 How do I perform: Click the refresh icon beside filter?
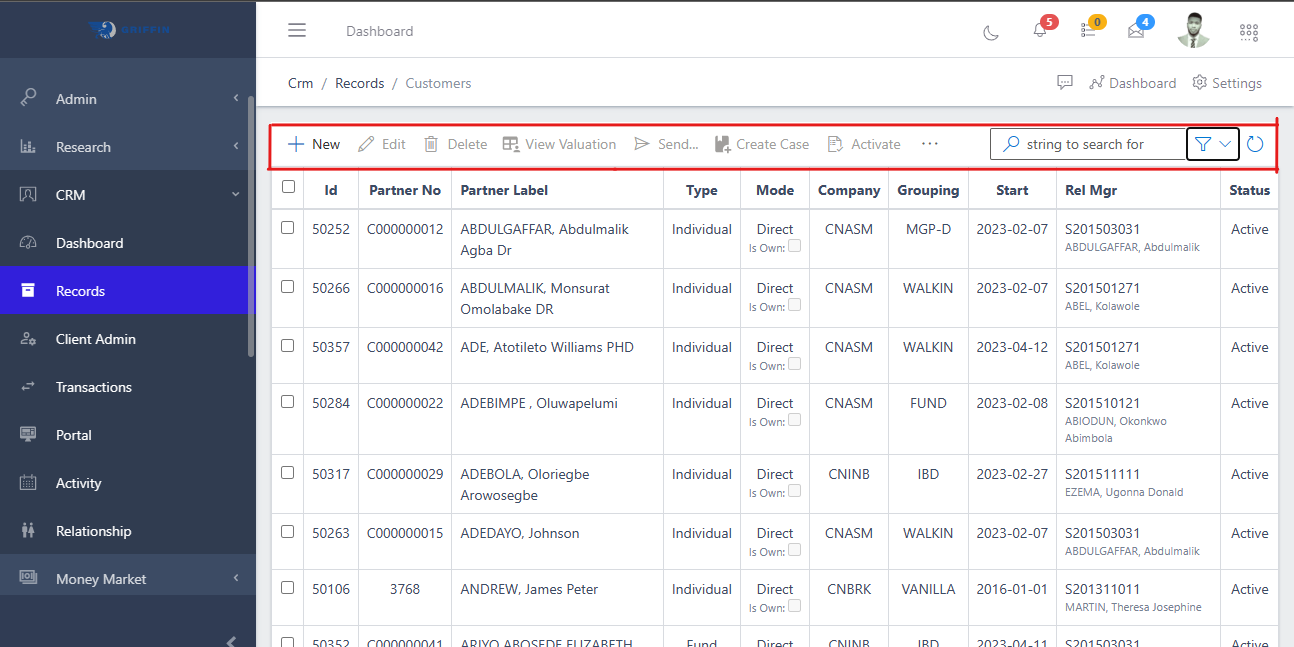point(1255,144)
